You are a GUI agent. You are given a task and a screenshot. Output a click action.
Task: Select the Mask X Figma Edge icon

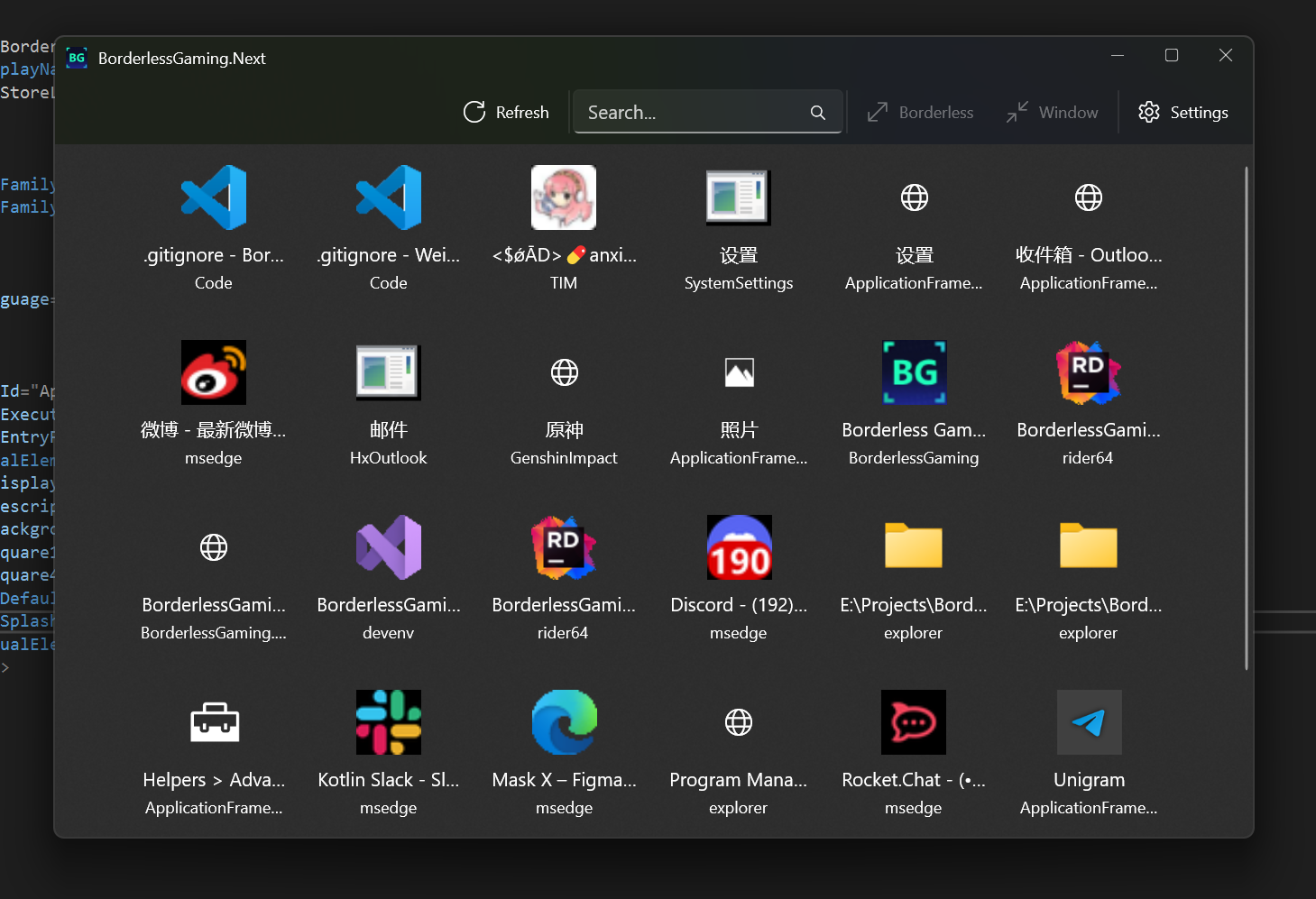pos(564,722)
